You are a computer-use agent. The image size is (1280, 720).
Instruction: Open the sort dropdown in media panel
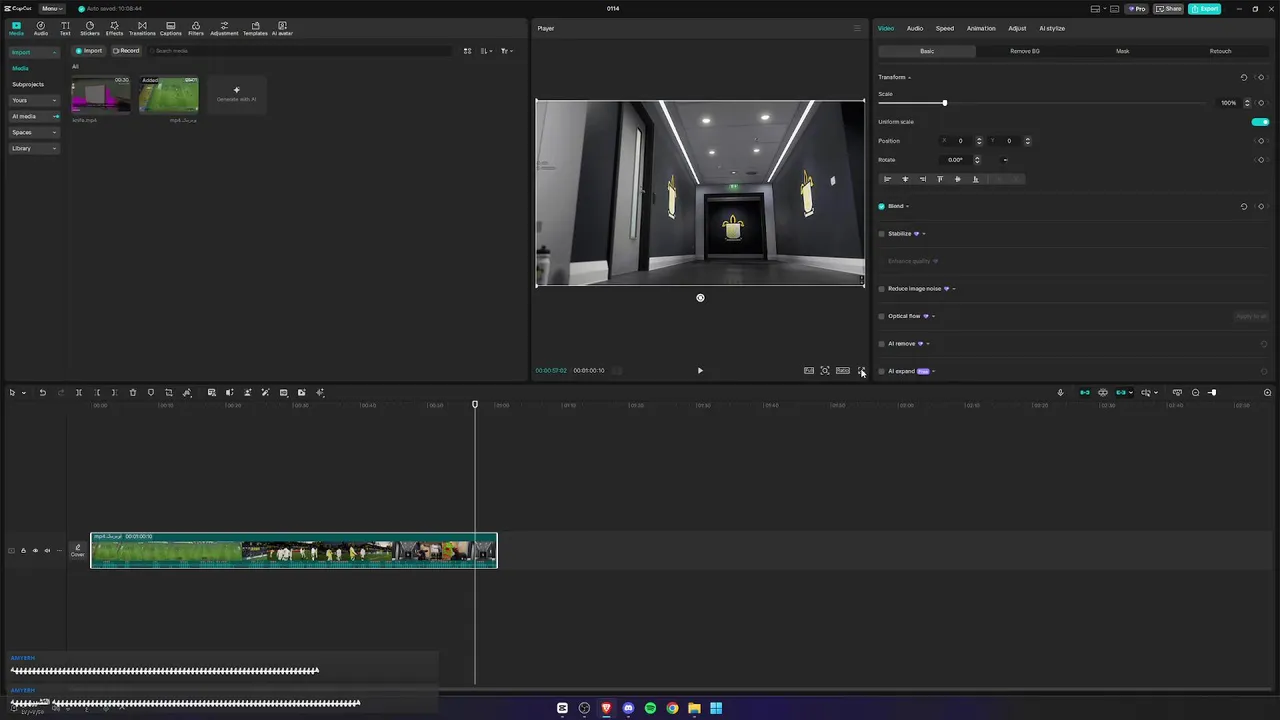click(x=486, y=50)
